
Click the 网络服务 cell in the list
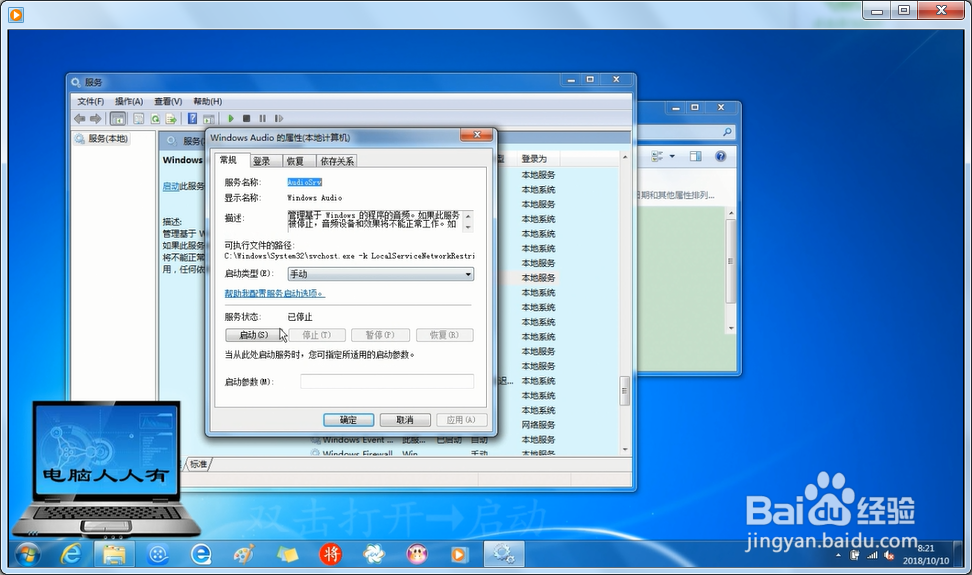click(x=538, y=425)
